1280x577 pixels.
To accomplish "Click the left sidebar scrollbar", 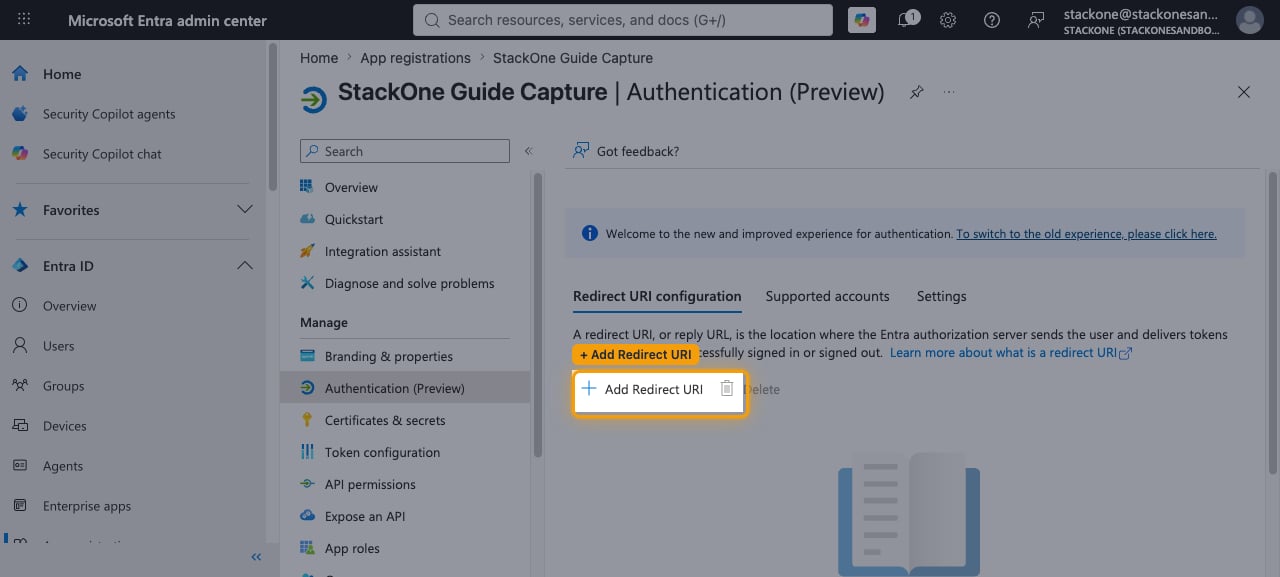I will (273, 115).
